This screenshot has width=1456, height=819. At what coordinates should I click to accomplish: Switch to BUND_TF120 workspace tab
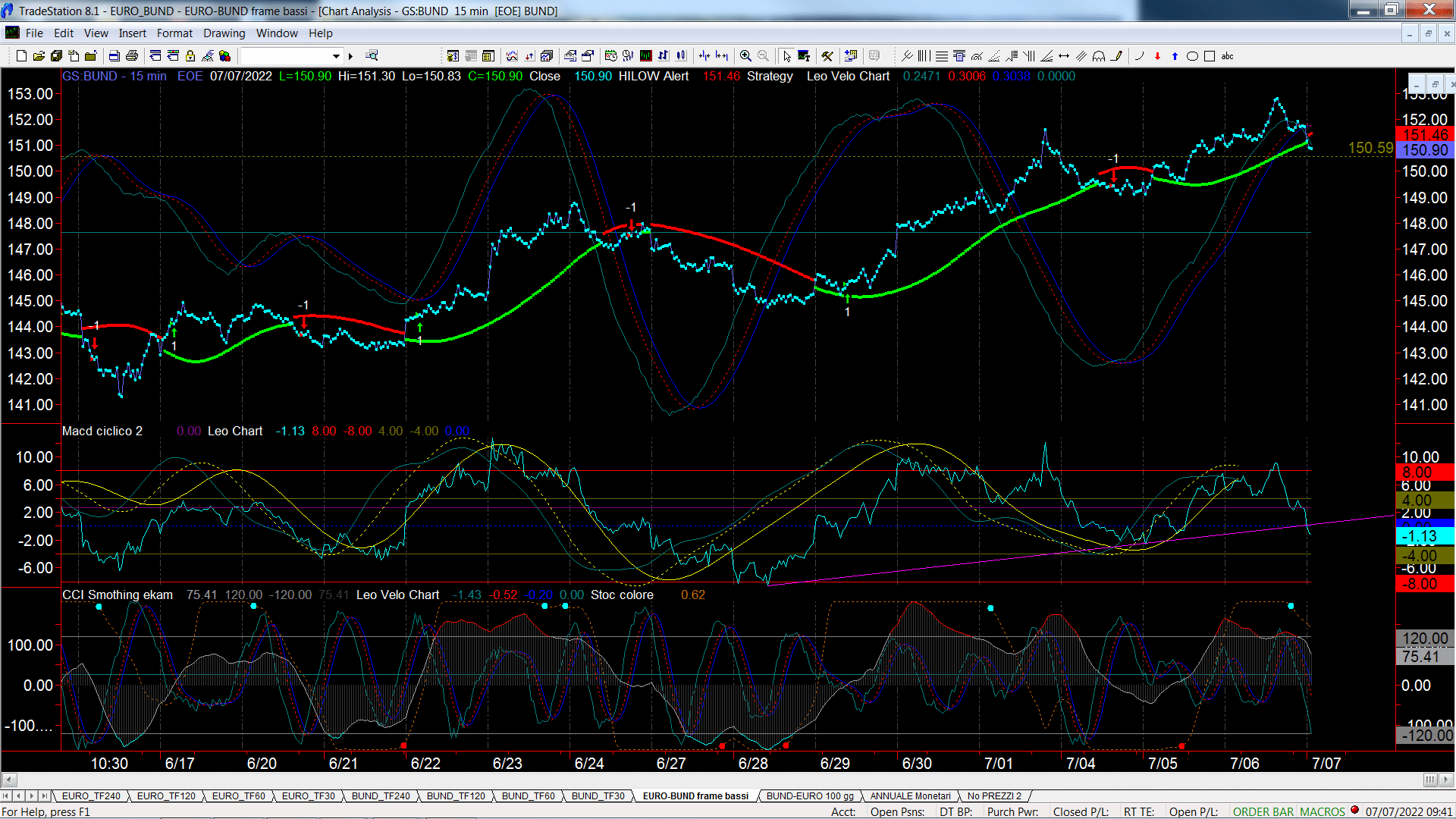point(456,795)
